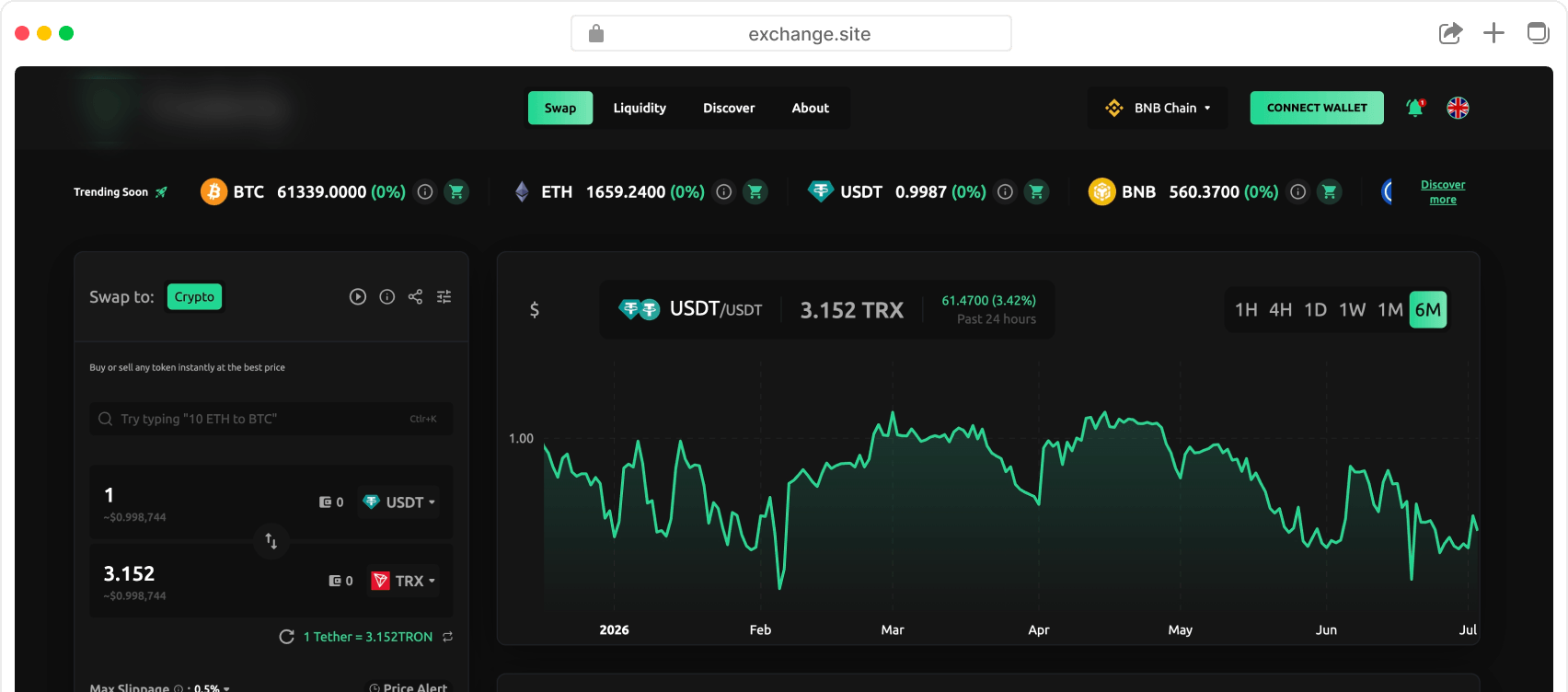Open the Discover more link
This screenshot has height=692, width=1568.
point(1443,191)
